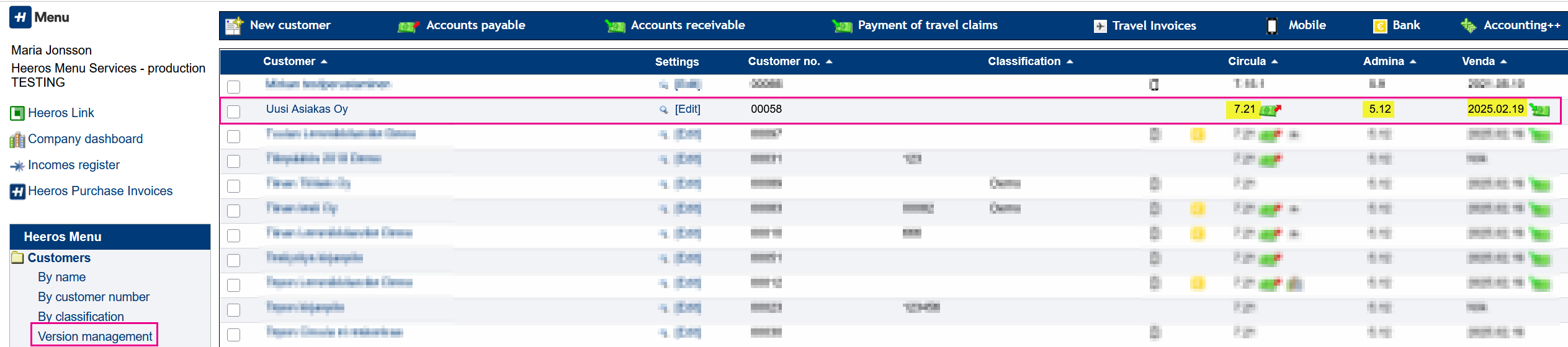Select the first customer row checkbox
The image size is (1568, 347).
pyautogui.click(x=234, y=87)
